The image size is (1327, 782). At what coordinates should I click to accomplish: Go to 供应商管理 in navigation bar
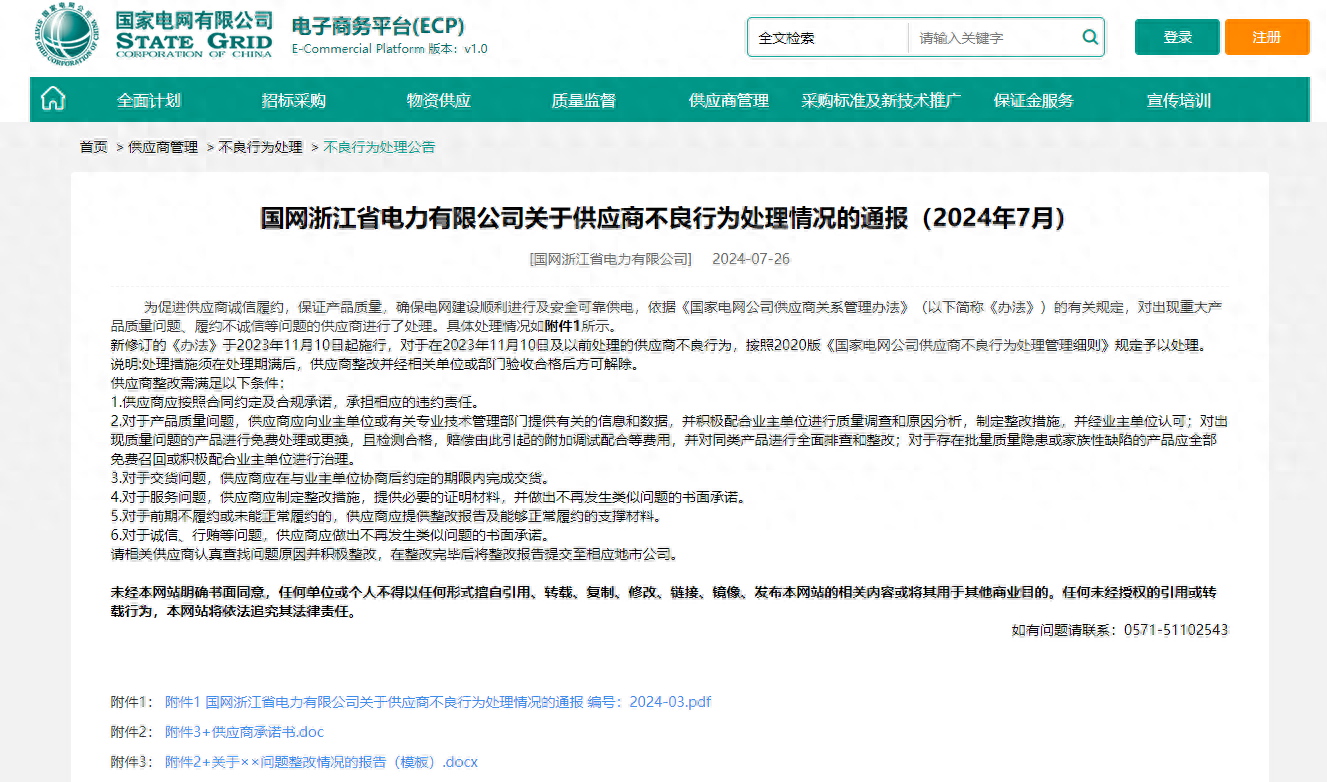point(729,100)
